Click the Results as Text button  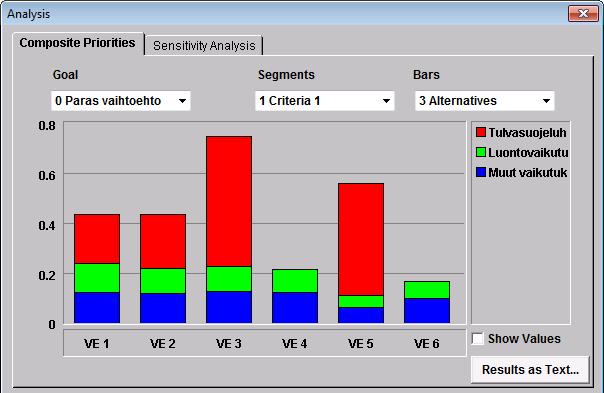click(530, 370)
